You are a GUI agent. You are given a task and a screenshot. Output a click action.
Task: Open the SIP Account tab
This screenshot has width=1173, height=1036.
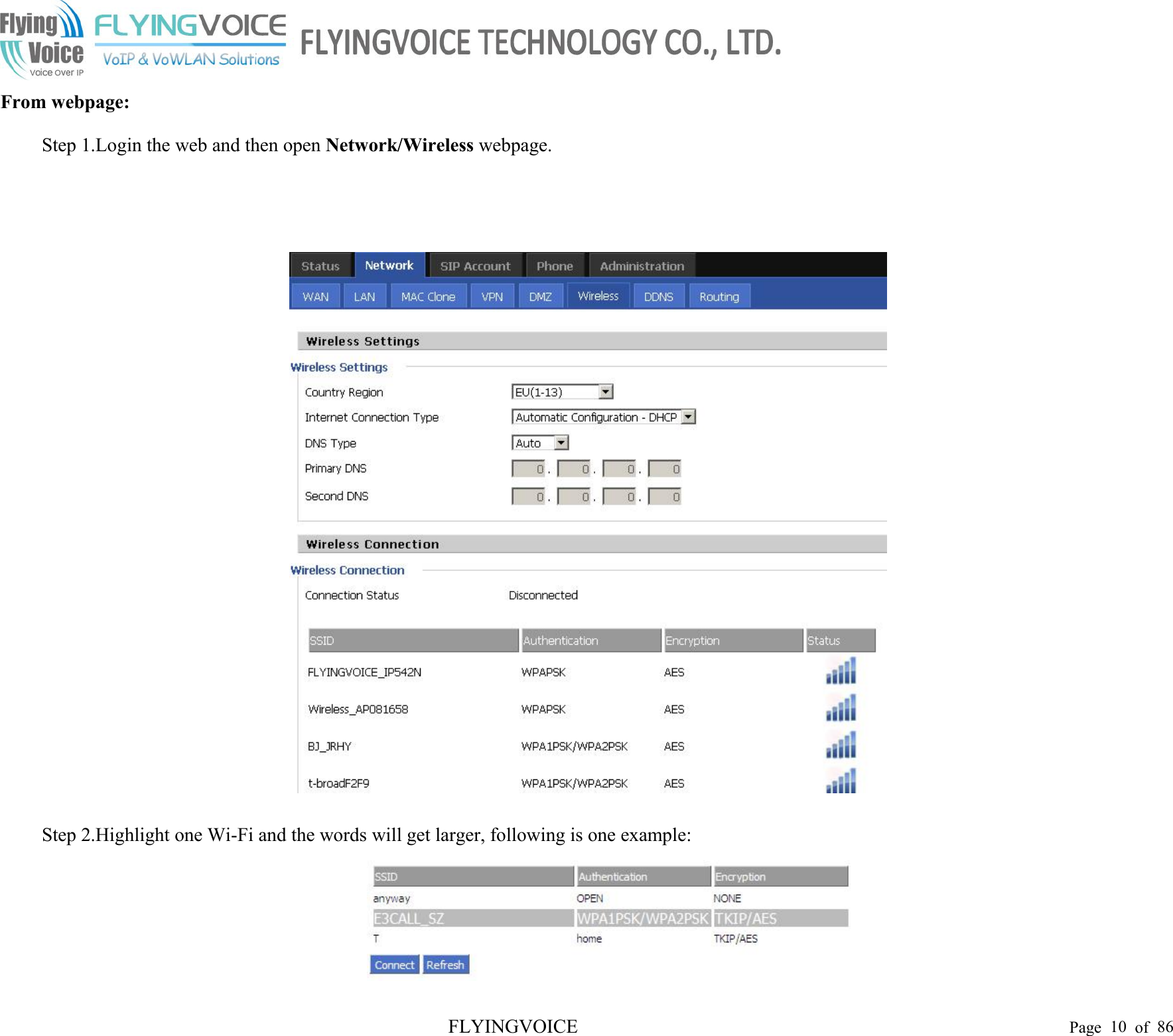pyautogui.click(x=476, y=266)
